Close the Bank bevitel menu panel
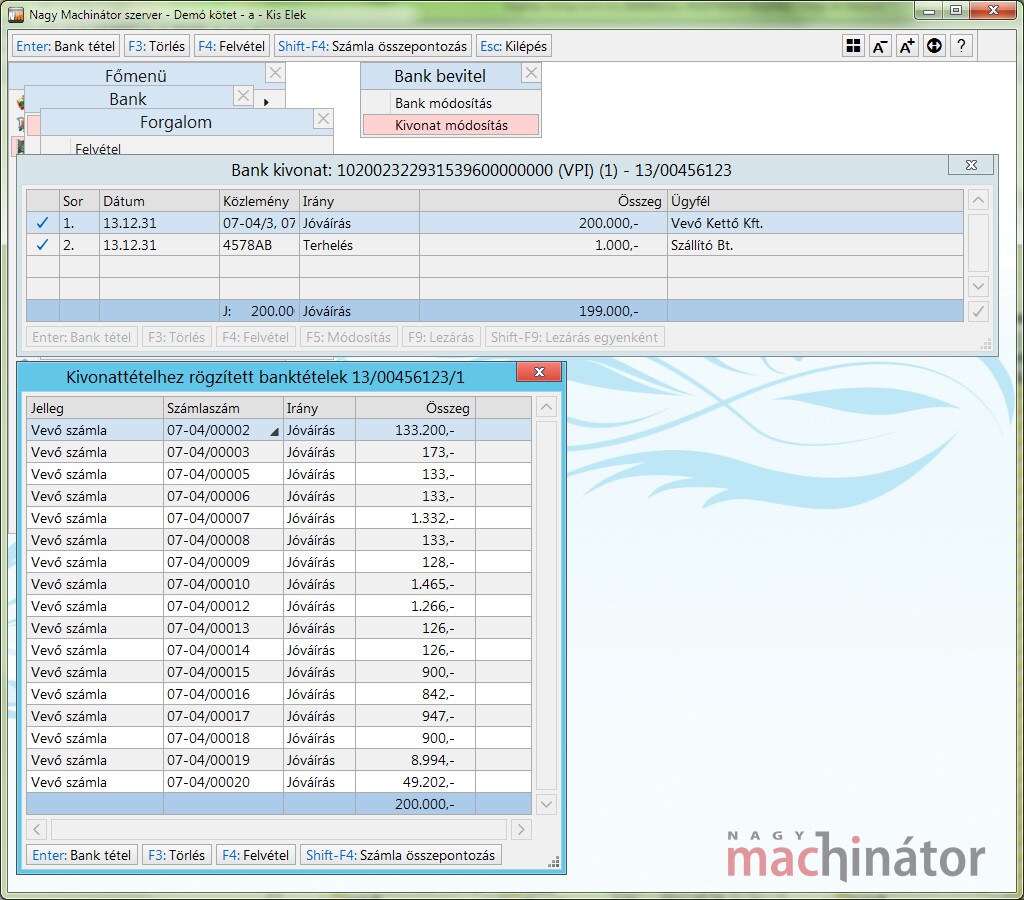The image size is (1024, 900). pyautogui.click(x=531, y=73)
